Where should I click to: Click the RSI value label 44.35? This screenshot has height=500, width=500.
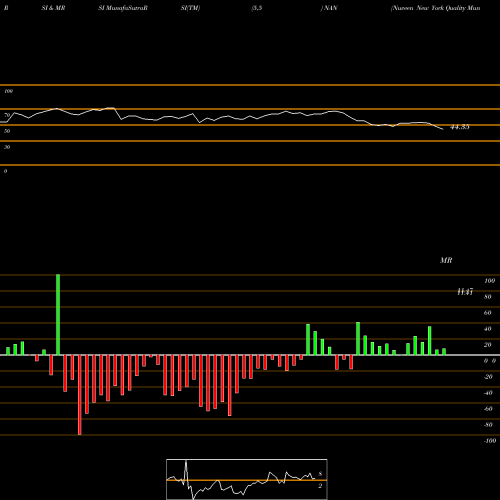[x=460, y=127]
